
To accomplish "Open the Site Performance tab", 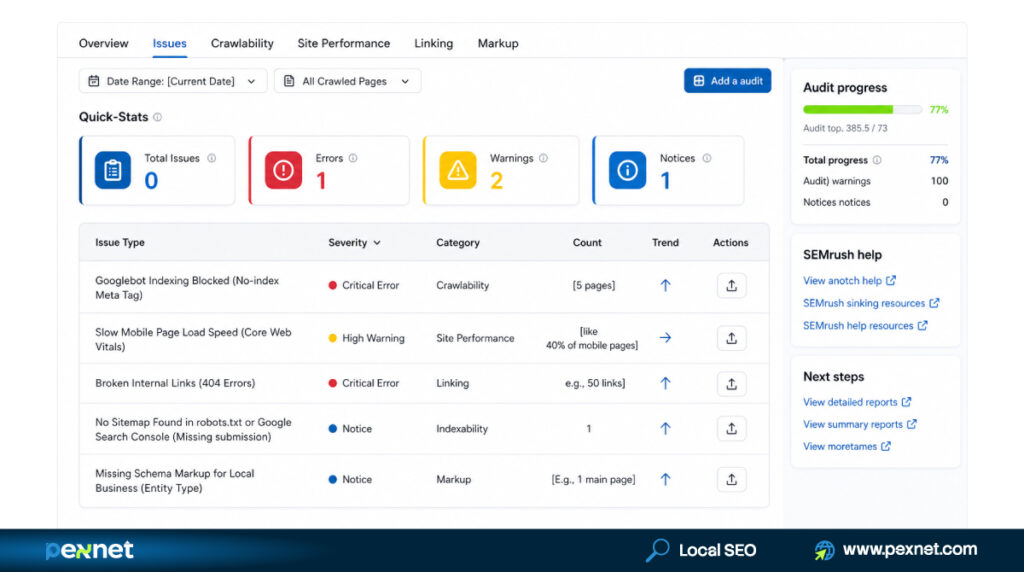I will pyautogui.click(x=344, y=43).
